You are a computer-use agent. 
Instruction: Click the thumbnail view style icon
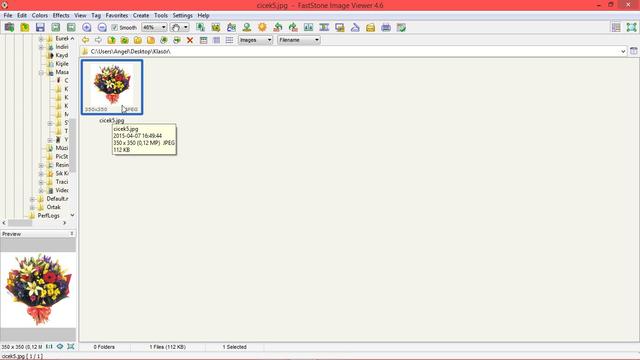pos(203,40)
